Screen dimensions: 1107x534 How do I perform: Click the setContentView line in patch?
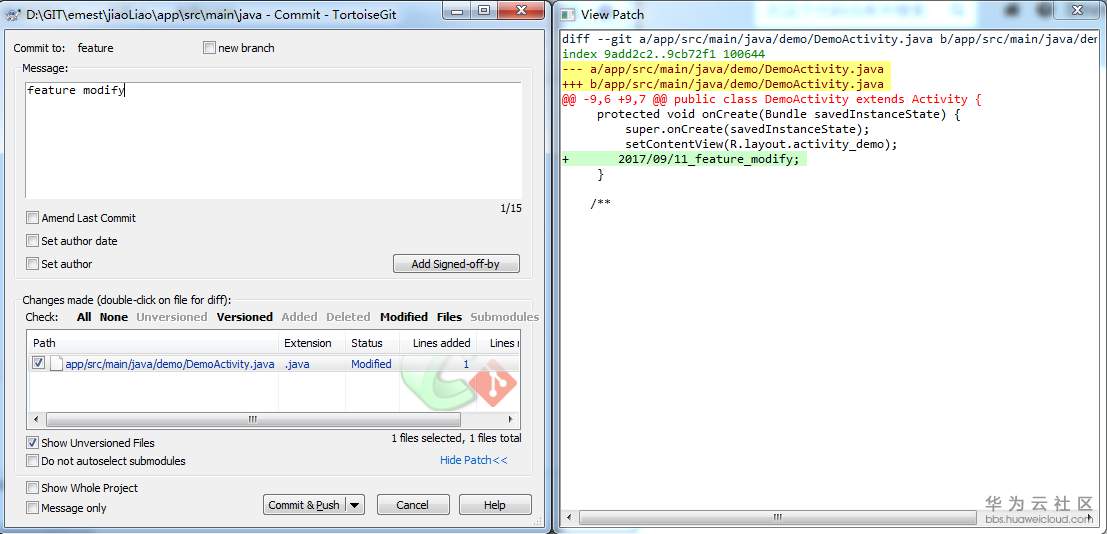(760, 144)
